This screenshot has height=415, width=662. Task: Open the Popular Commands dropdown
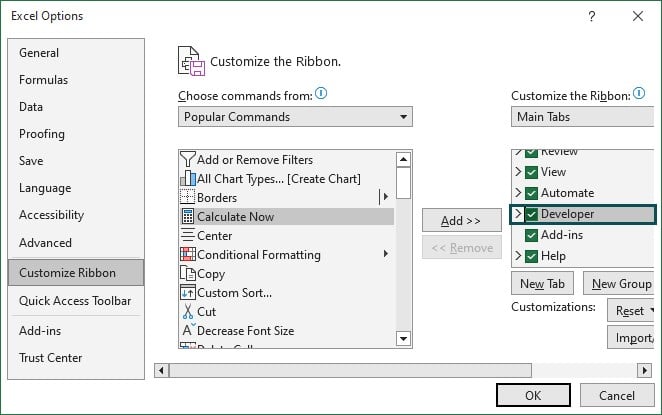click(295, 117)
